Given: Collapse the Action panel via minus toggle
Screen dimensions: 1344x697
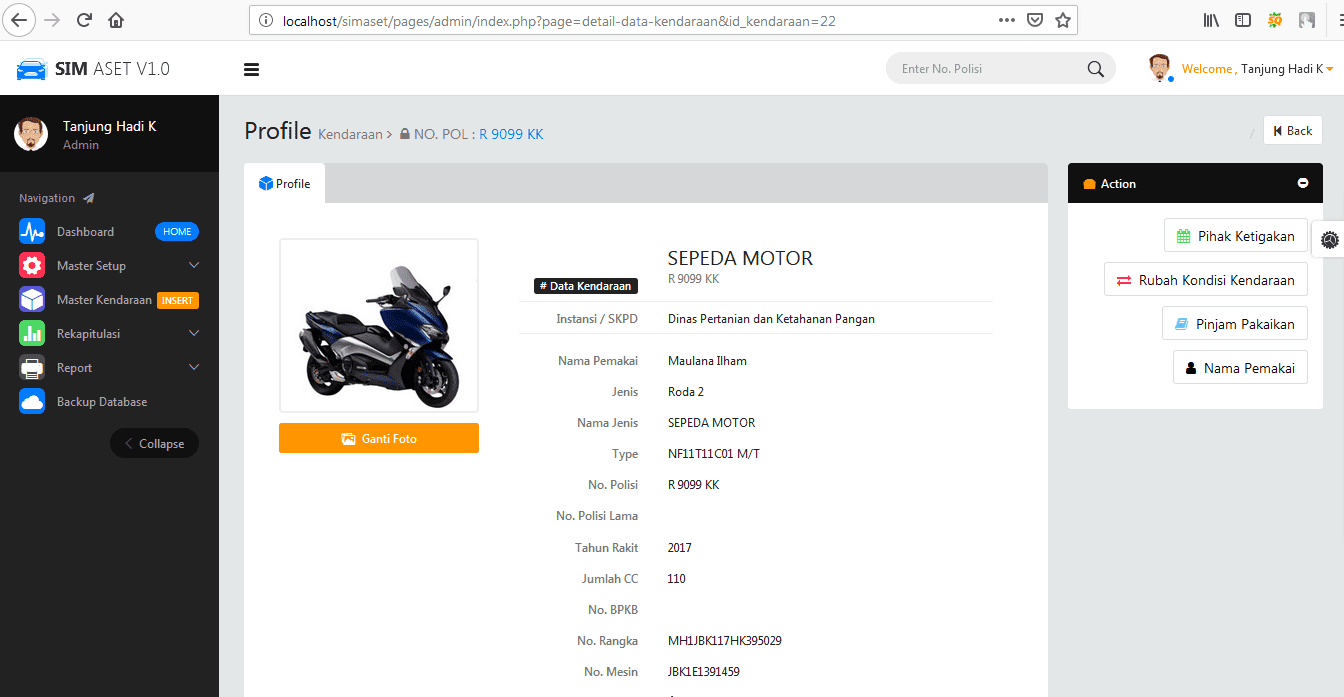Looking at the screenshot, I should [1303, 183].
